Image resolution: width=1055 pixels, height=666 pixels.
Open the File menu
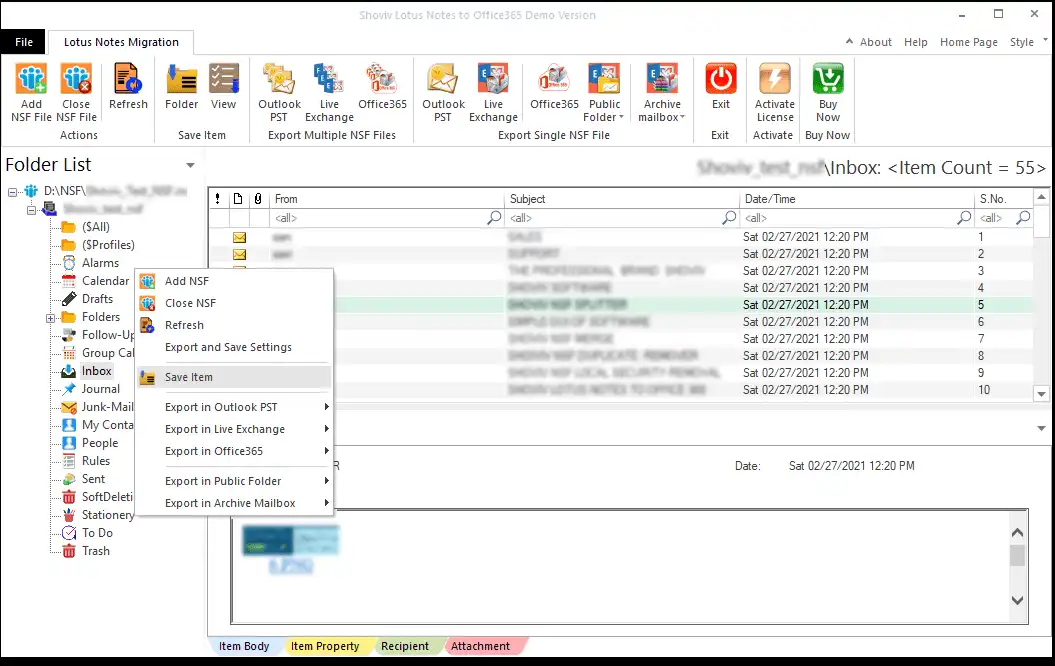coord(24,42)
